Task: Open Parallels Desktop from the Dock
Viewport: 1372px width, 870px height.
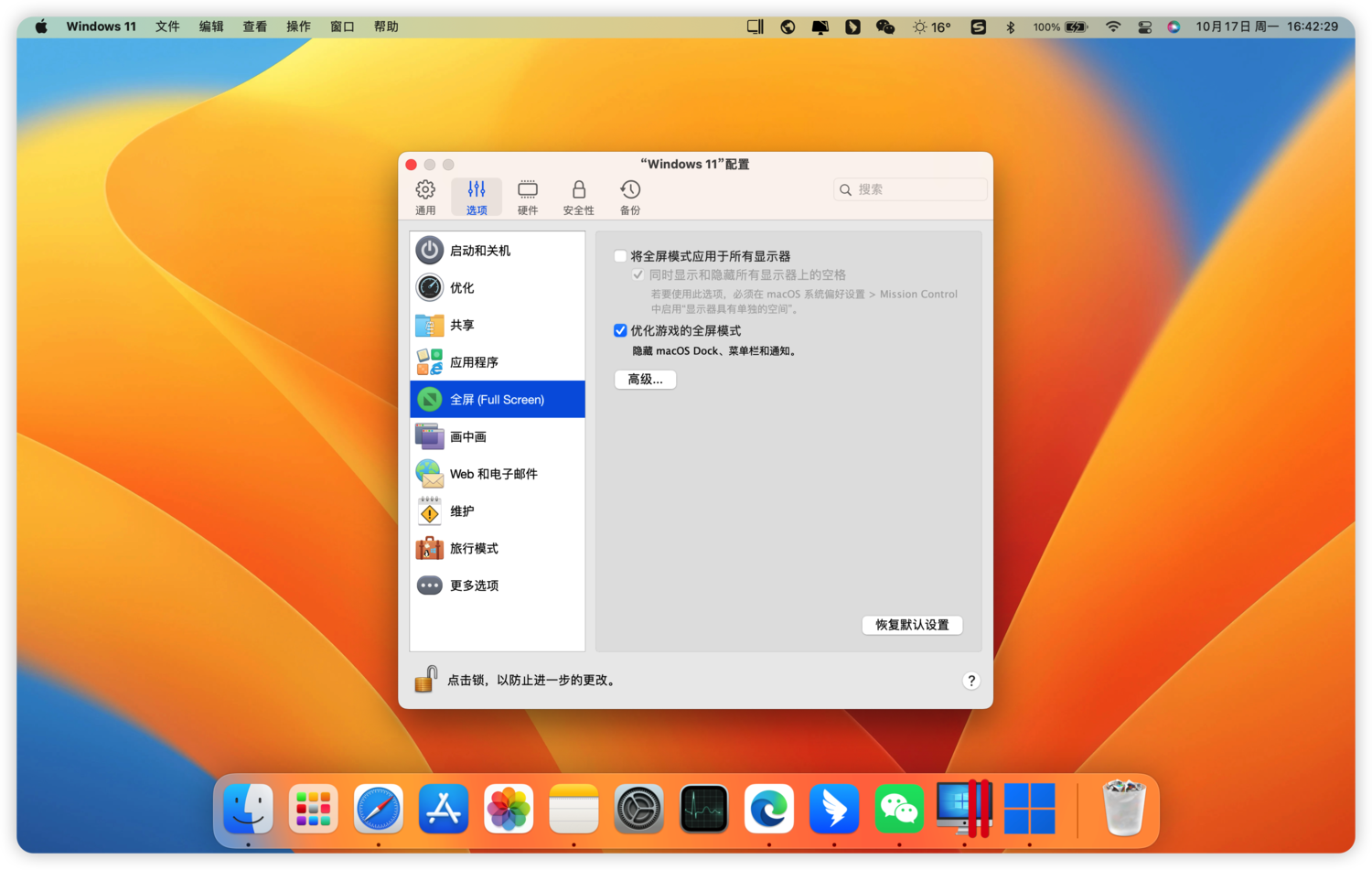Action: click(964, 809)
